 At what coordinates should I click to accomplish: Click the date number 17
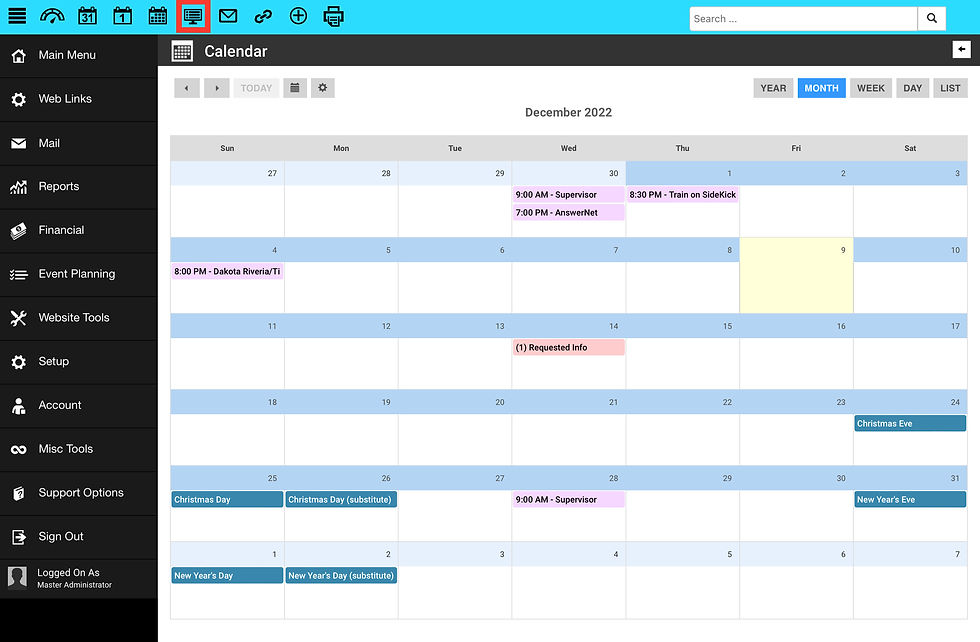point(955,326)
